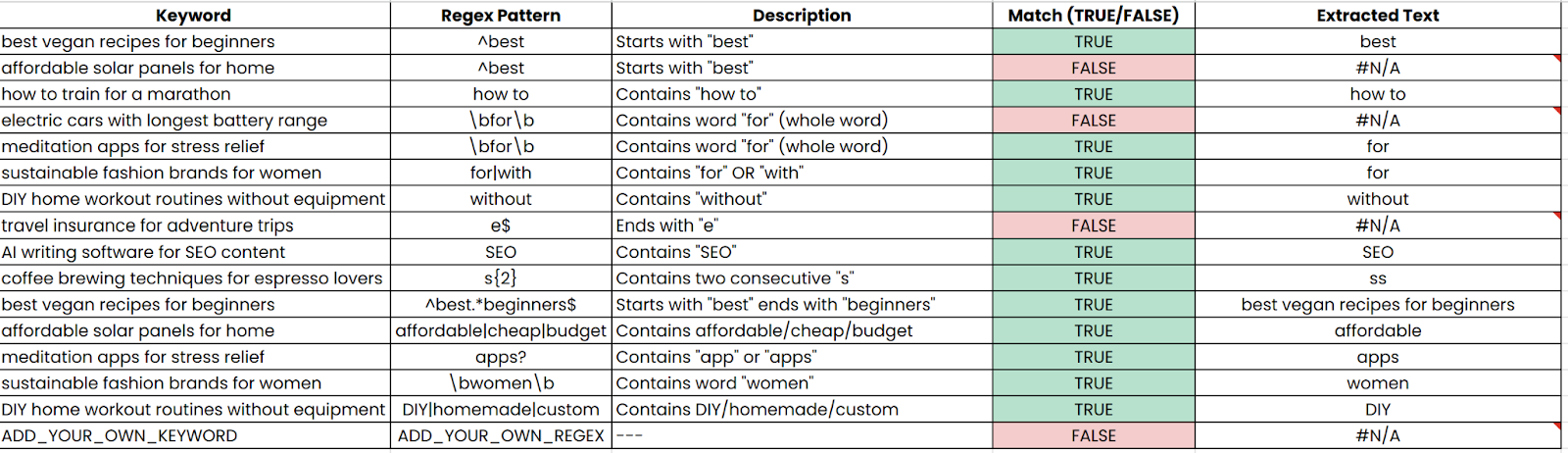Select the "Keyword" column header cell

tap(194, 15)
